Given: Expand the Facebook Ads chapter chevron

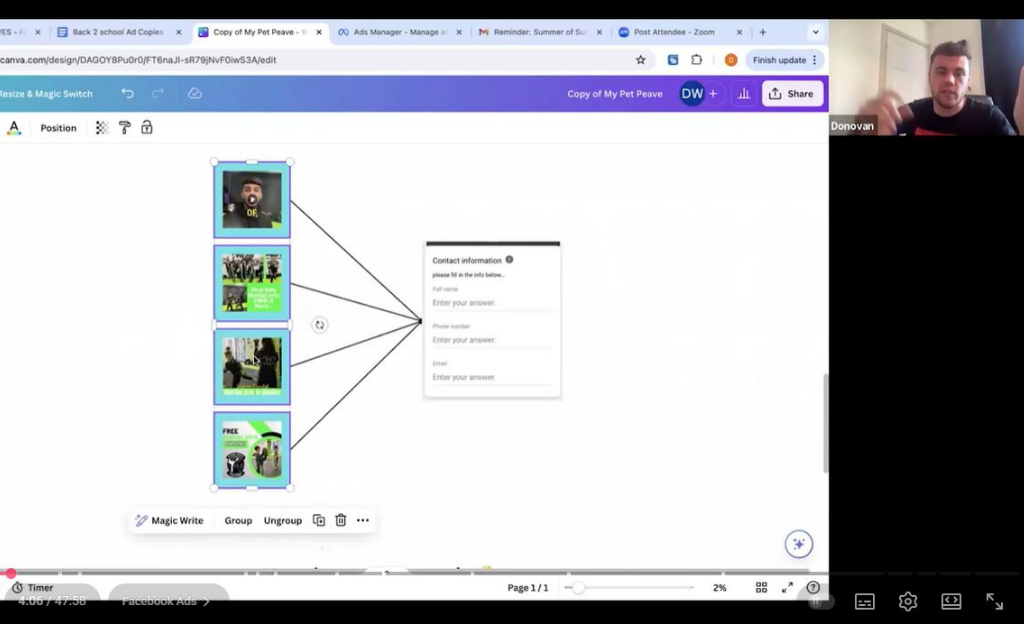Looking at the screenshot, I should 207,601.
